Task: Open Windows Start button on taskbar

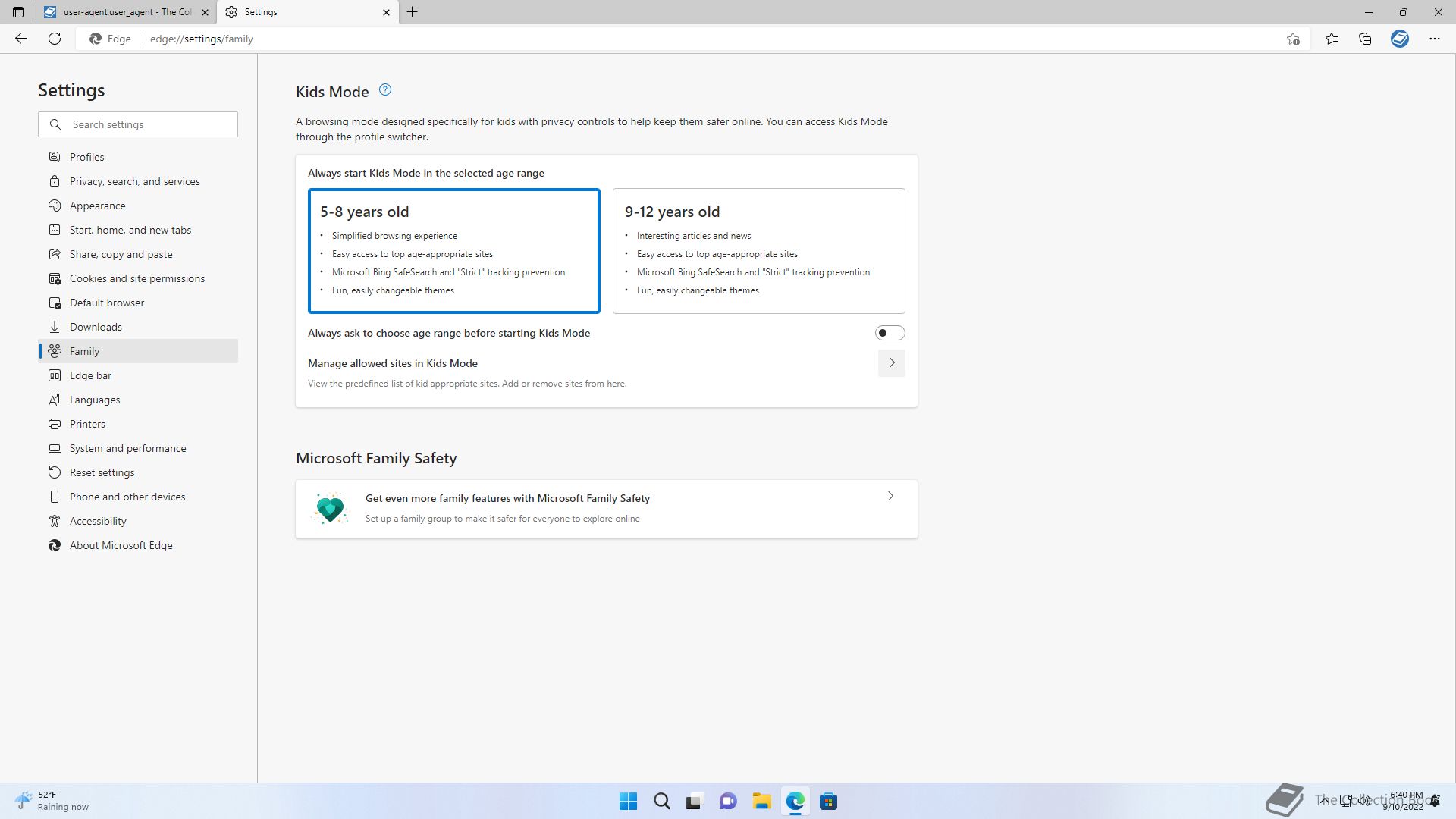Action: coord(628,802)
